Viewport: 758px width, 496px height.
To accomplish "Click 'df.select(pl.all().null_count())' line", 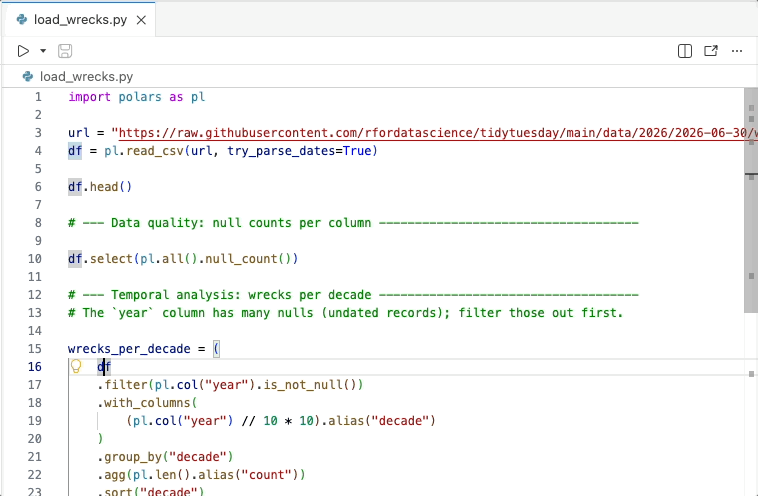I will pyautogui.click(x=183, y=259).
